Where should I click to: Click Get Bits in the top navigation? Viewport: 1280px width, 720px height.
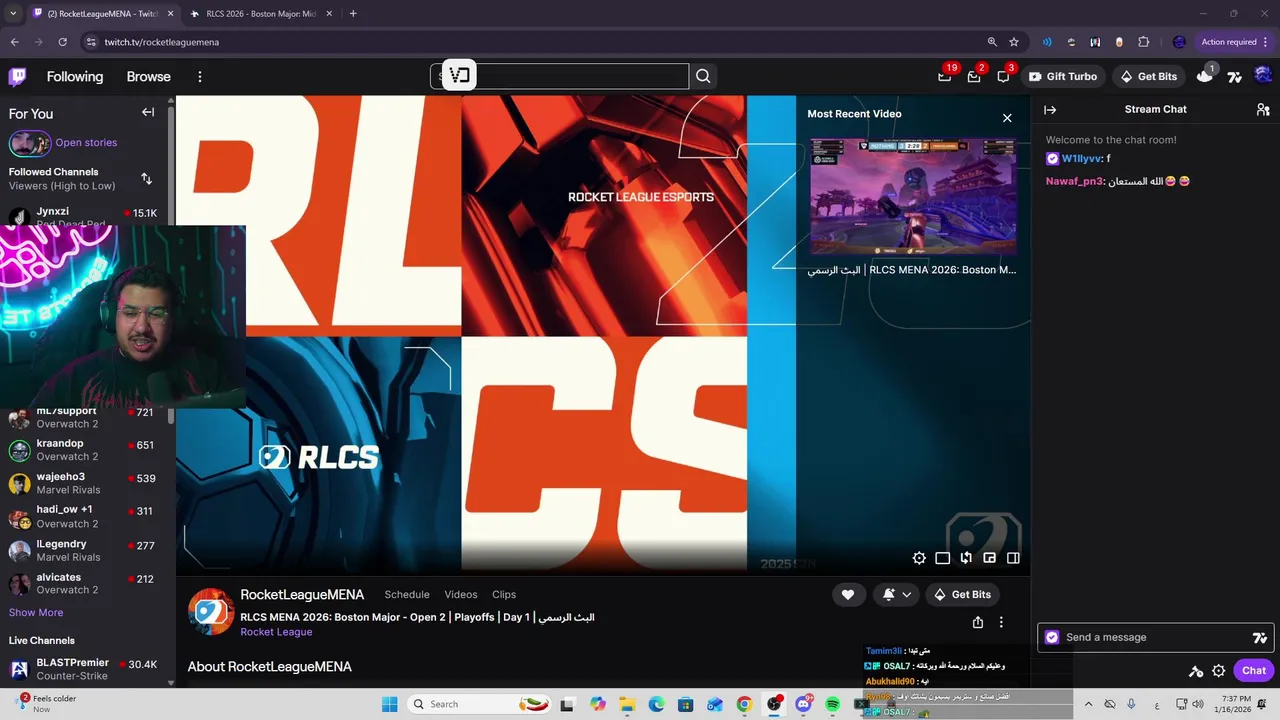pyautogui.click(x=1148, y=76)
